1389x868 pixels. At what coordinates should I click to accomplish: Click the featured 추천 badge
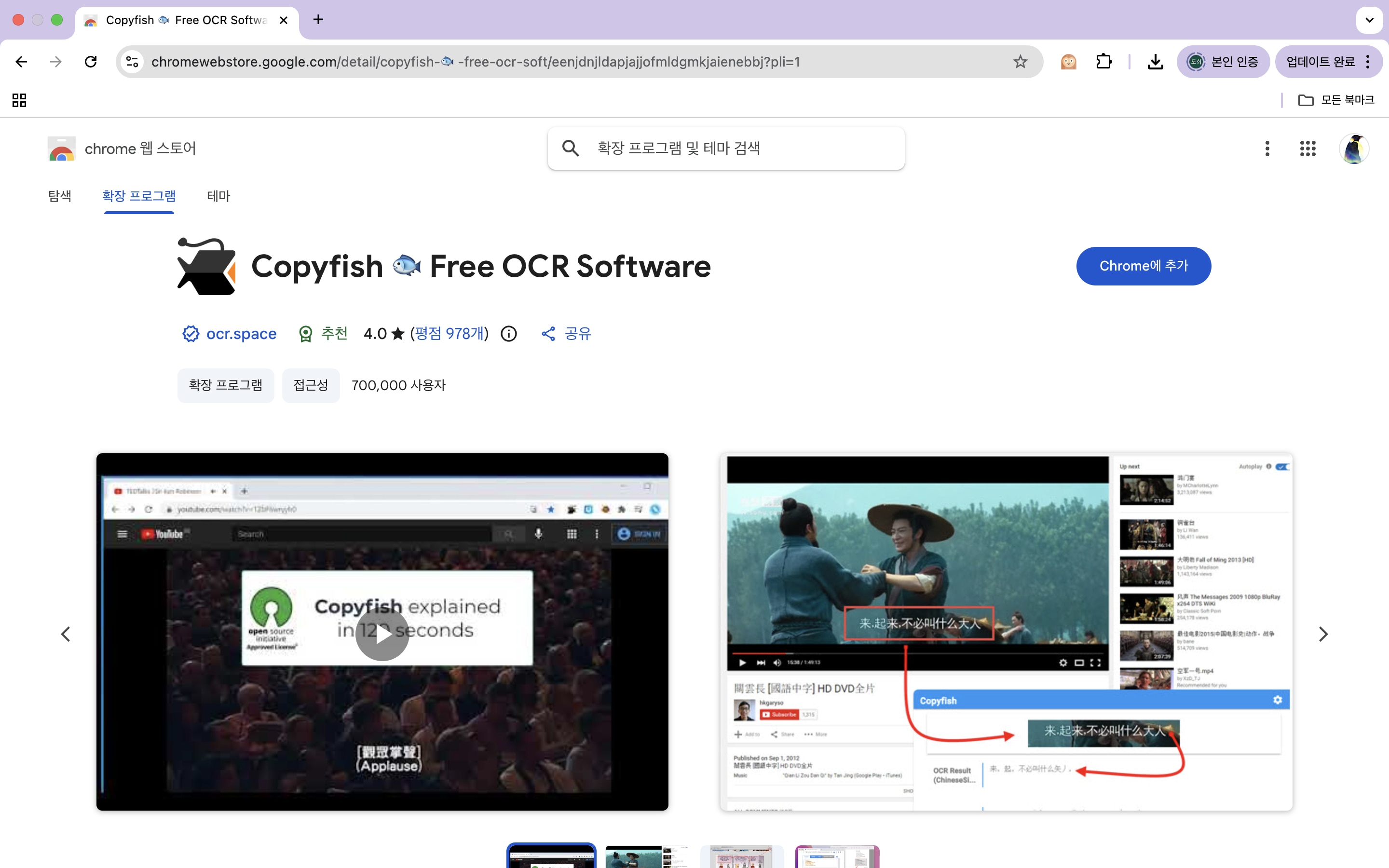[323, 334]
